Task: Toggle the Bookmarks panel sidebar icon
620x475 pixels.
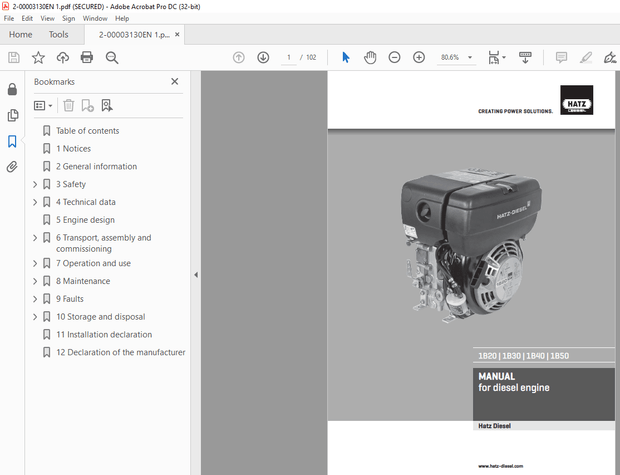Action: [12, 141]
